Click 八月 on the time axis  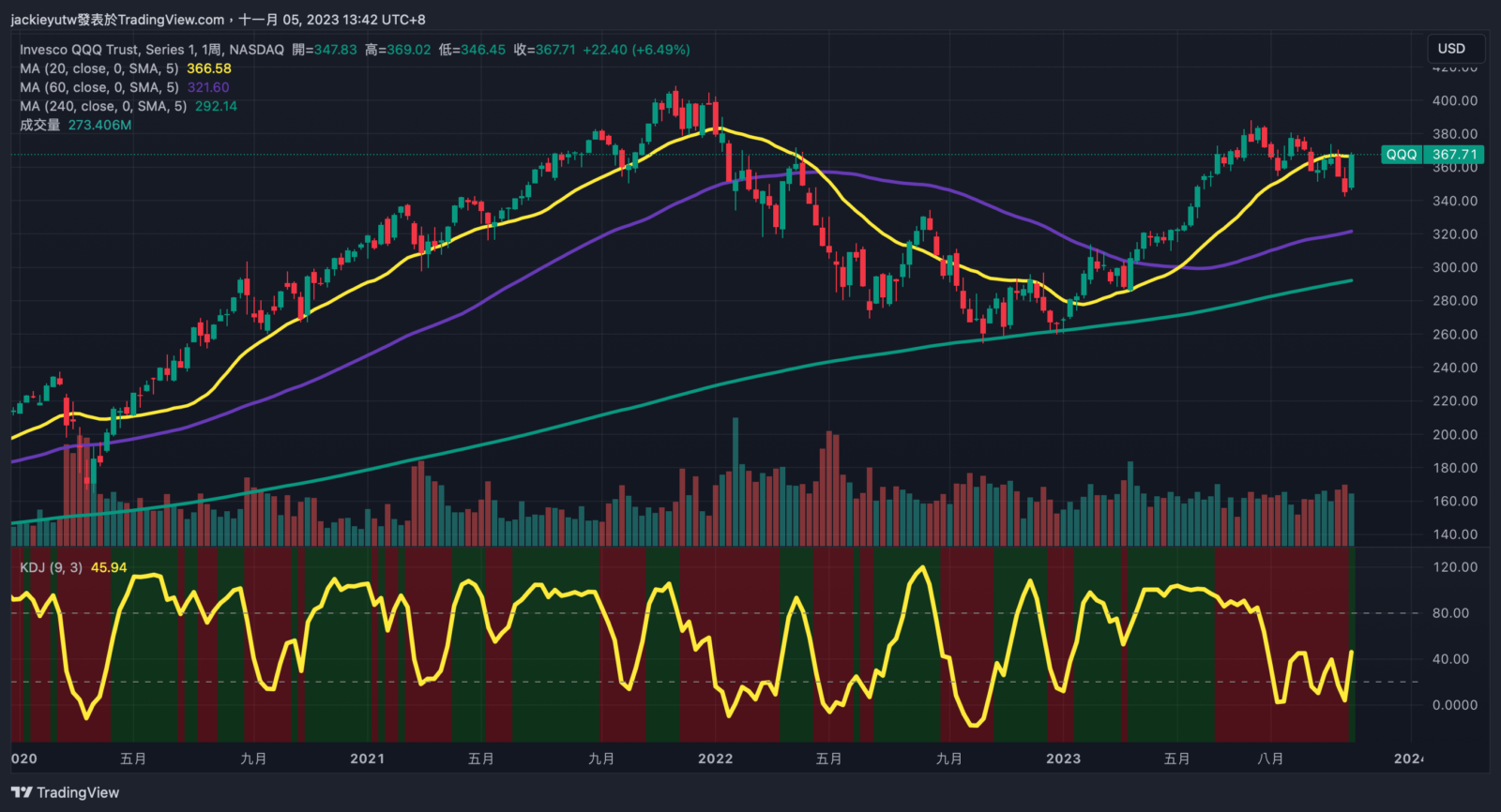[x=1270, y=759]
